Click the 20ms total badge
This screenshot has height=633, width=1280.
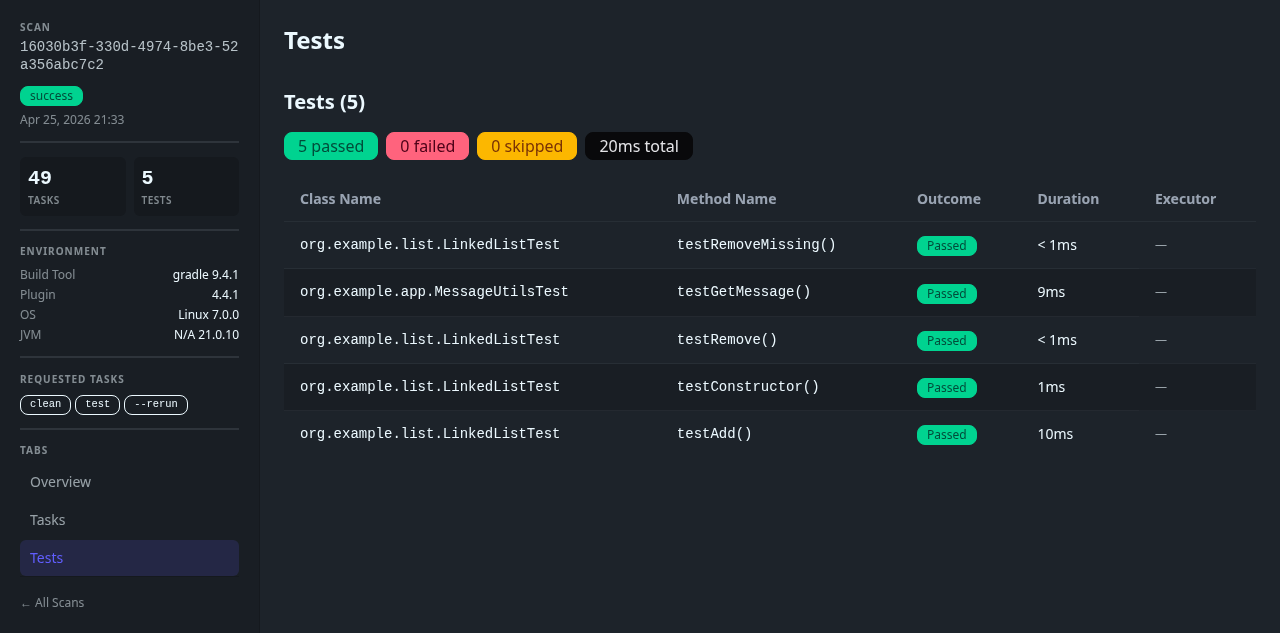tap(638, 146)
